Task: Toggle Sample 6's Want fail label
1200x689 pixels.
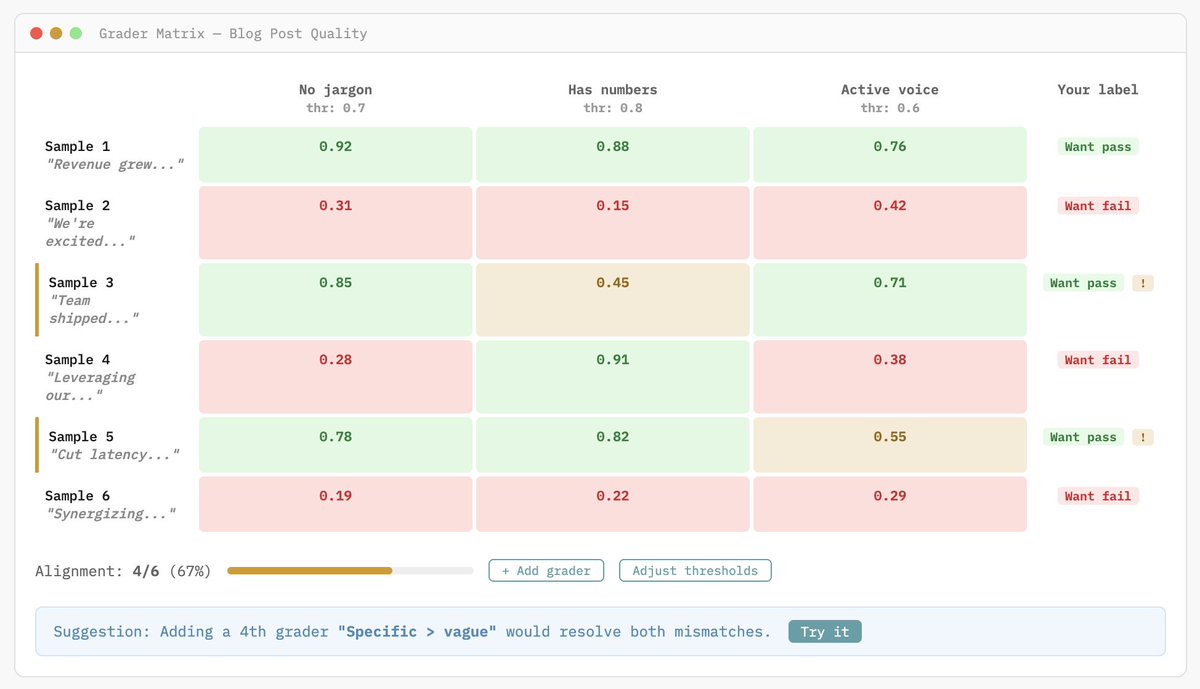Action: click(1097, 496)
